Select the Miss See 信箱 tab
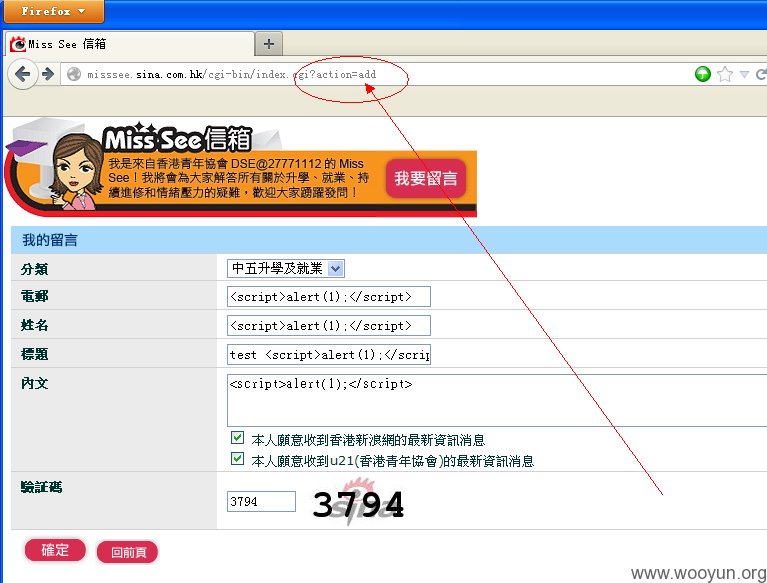 point(130,44)
